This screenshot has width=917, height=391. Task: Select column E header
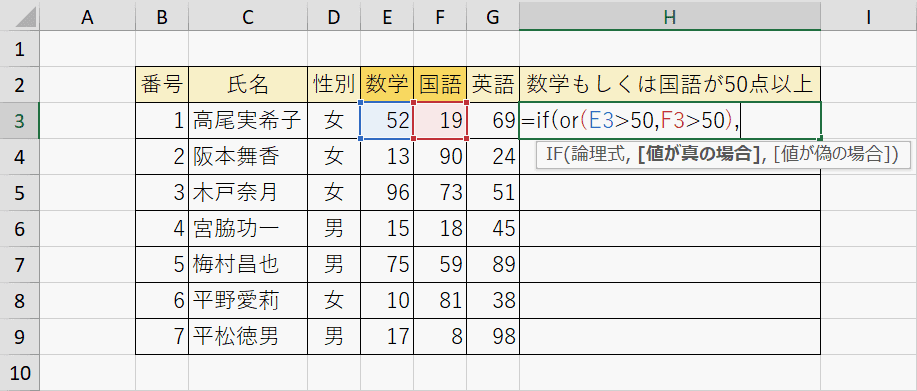point(387,18)
